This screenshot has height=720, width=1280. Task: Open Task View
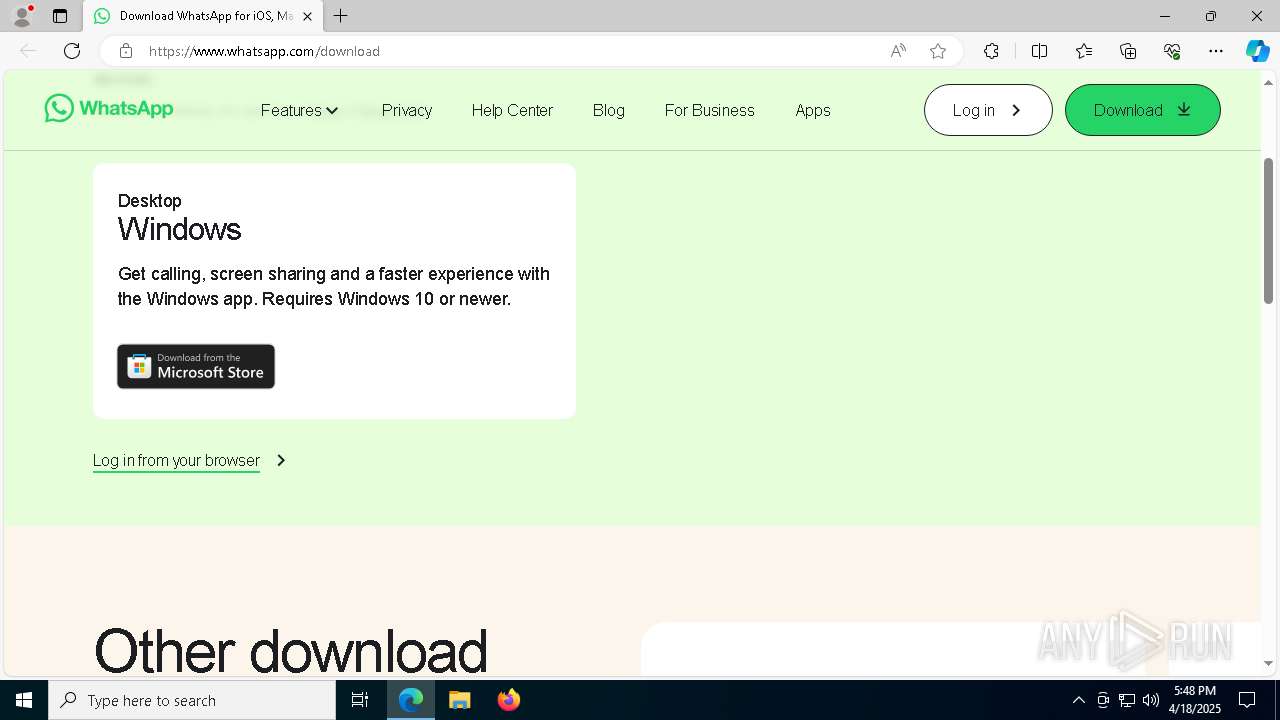click(360, 700)
